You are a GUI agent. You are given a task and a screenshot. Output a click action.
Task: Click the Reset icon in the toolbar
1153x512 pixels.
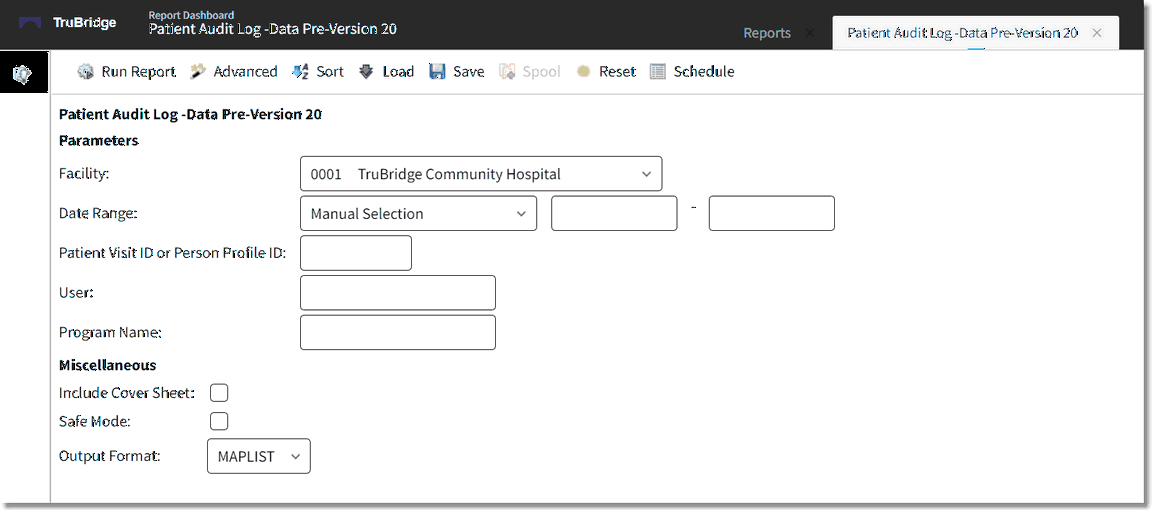click(x=583, y=72)
